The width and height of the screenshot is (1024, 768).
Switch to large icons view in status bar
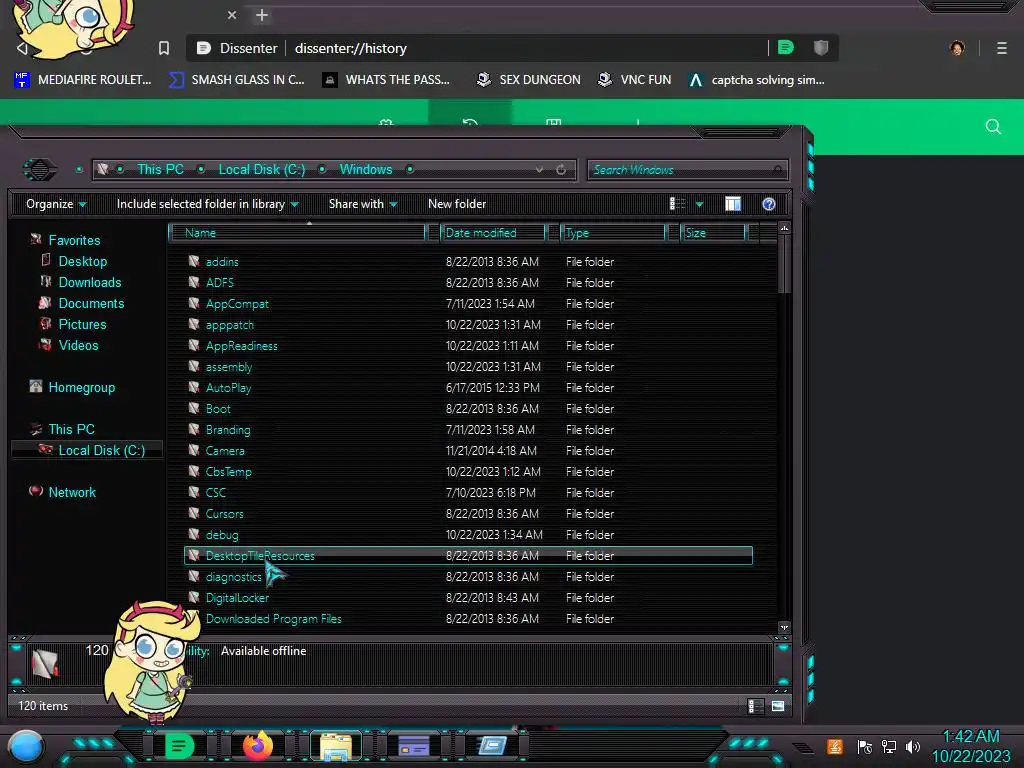(778, 706)
